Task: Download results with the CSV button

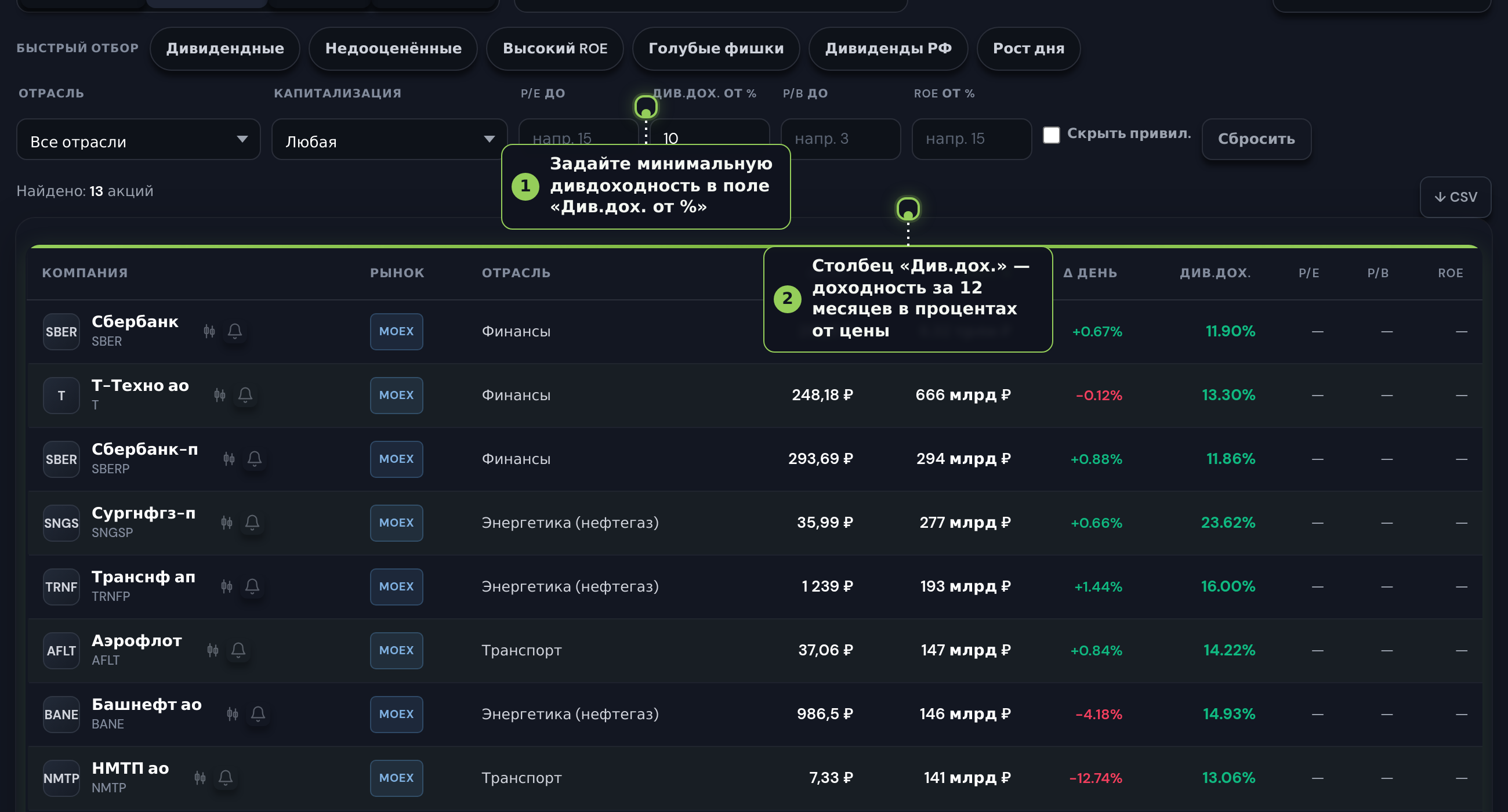Action: pos(1455,197)
